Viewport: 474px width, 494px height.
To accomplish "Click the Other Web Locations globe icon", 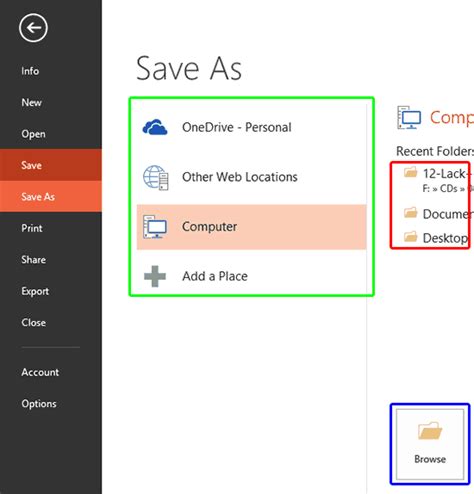I will [156, 177].
